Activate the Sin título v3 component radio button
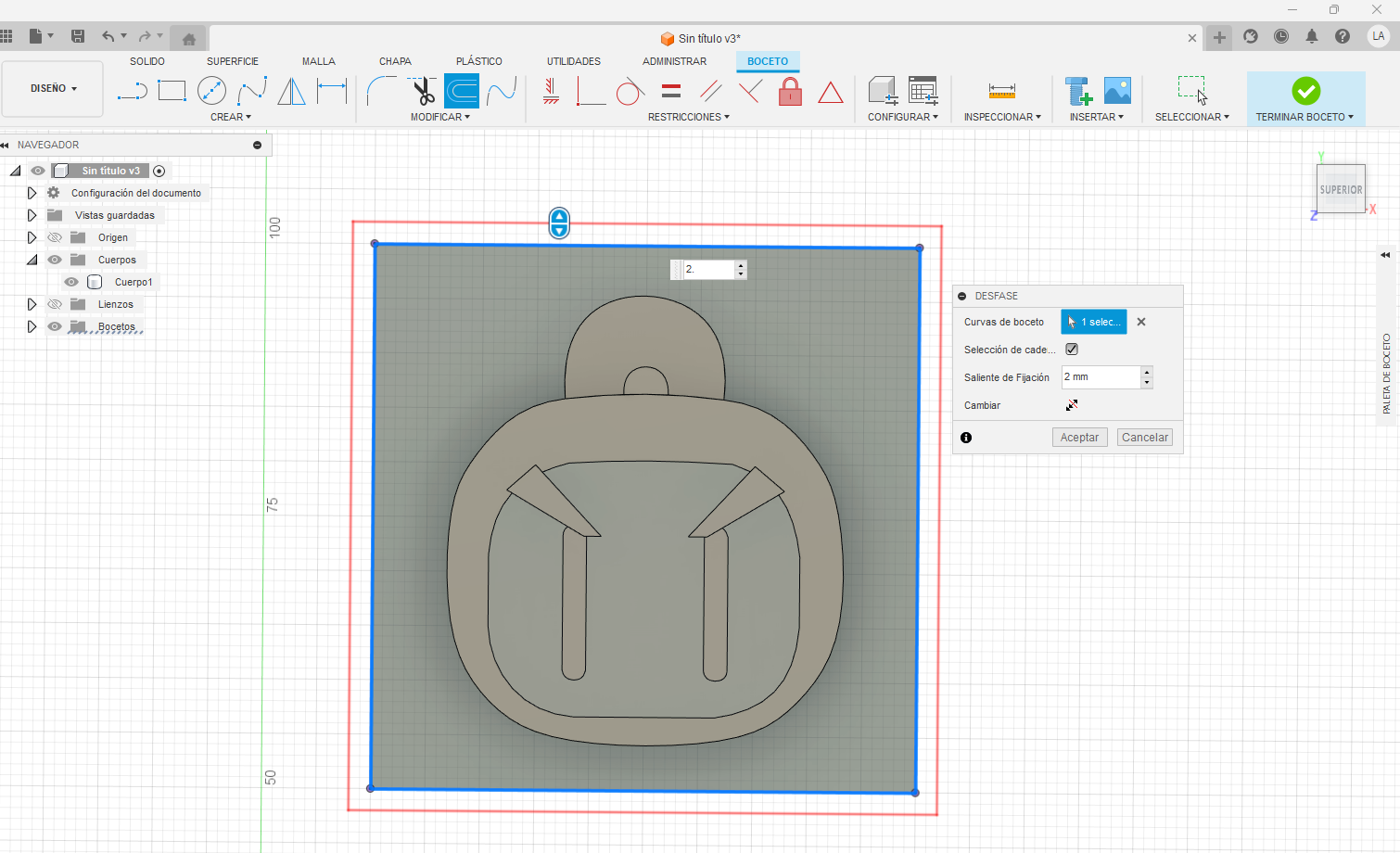 (159, 171)
